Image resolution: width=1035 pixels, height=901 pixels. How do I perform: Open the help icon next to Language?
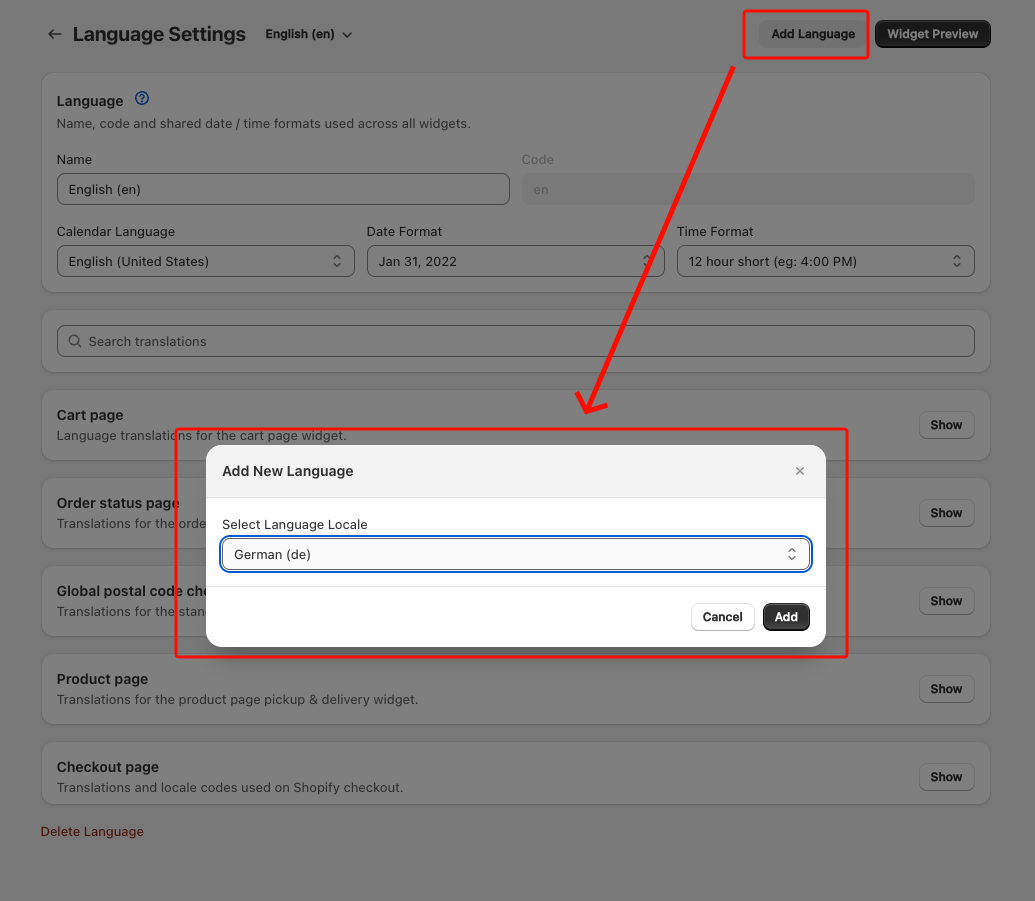(x=142, y=99)
